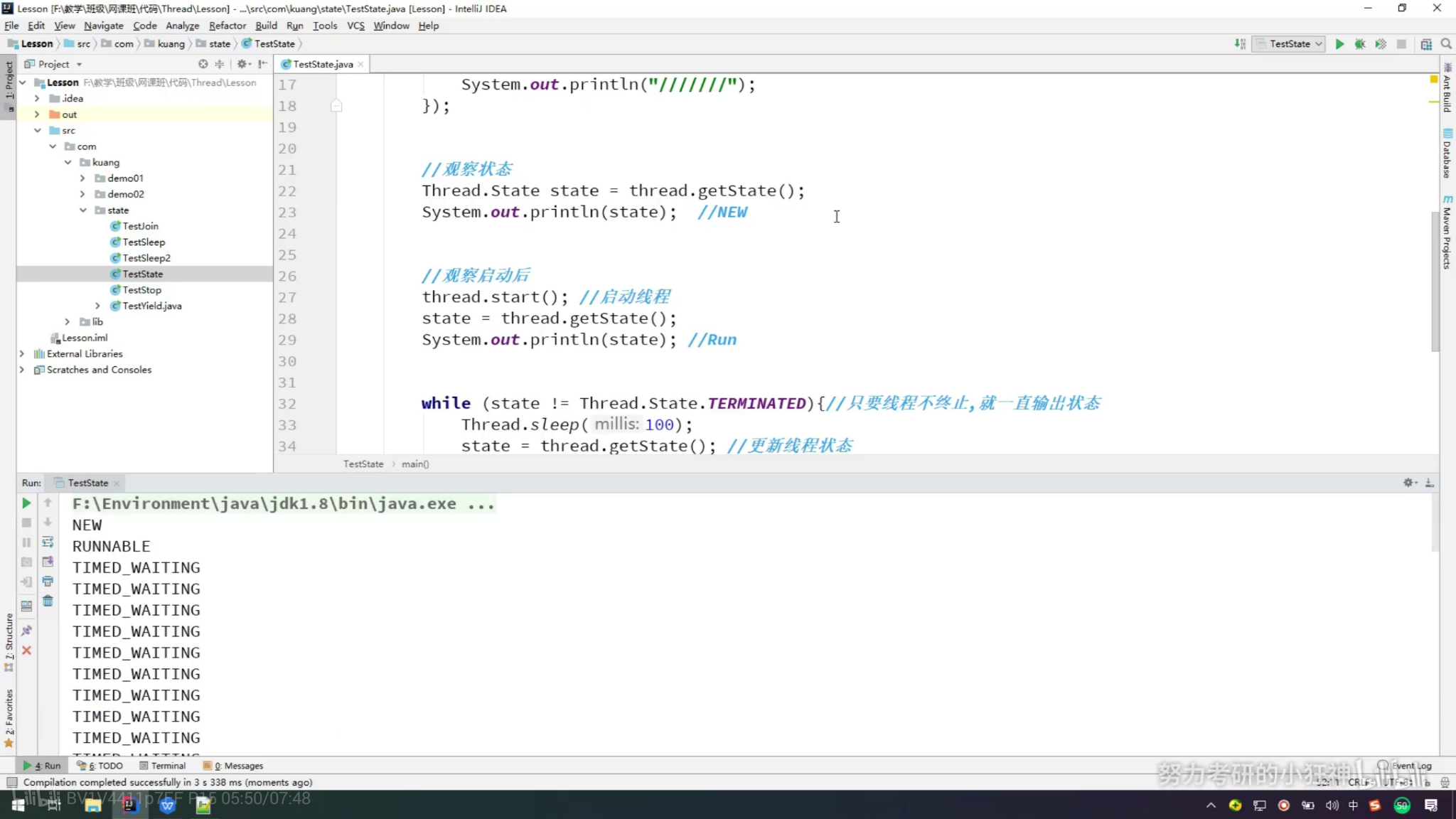Toggle the Structure tool window side tab

point(9,642)
